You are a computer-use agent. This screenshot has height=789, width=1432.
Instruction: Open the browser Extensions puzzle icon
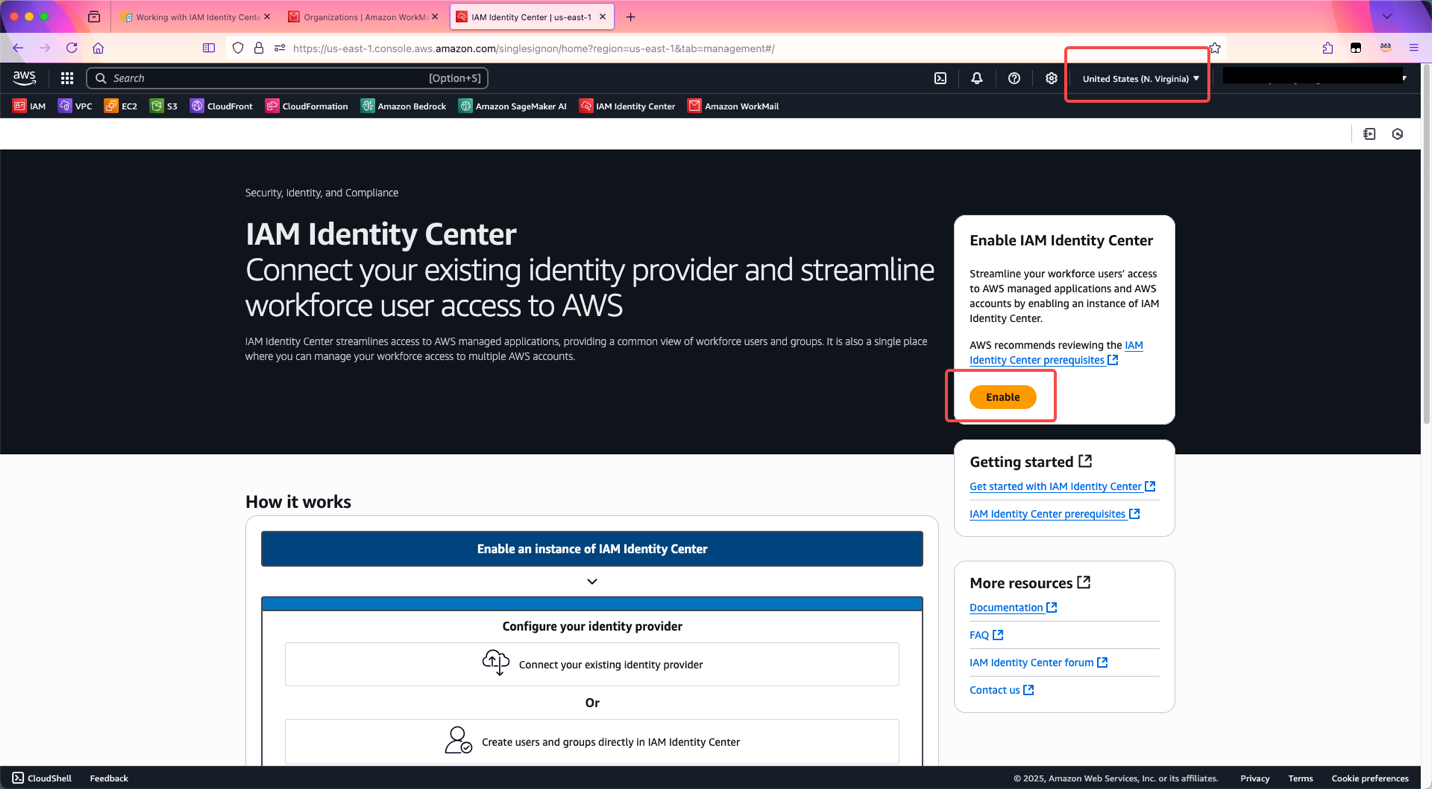(1327, 48)
